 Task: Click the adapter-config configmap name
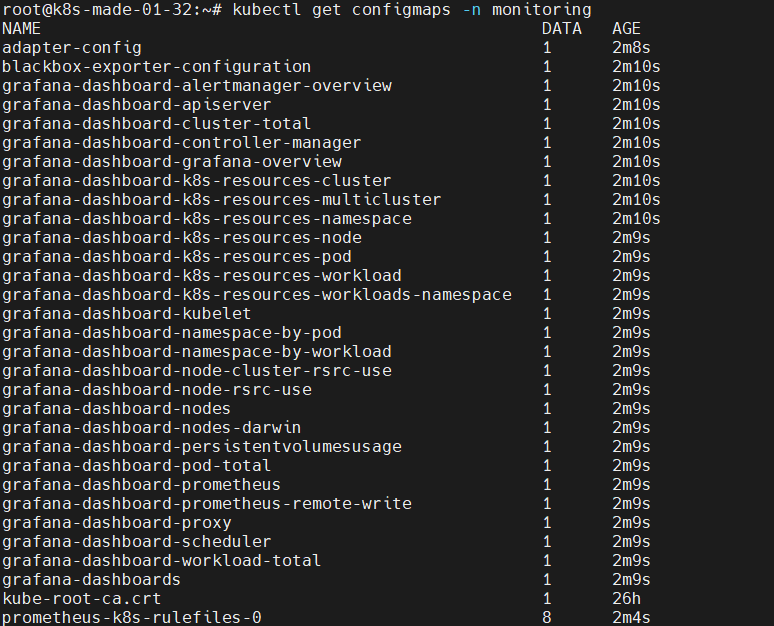click(x=72, y=47)
